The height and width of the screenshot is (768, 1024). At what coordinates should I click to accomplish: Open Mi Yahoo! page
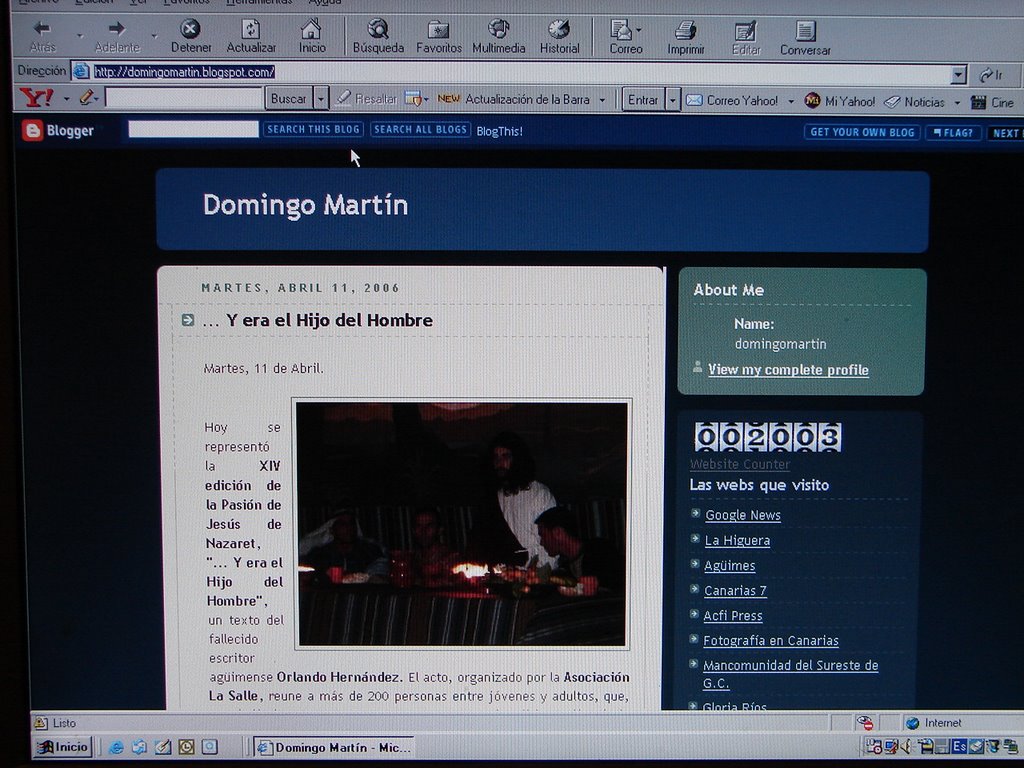tap(840, 101)
